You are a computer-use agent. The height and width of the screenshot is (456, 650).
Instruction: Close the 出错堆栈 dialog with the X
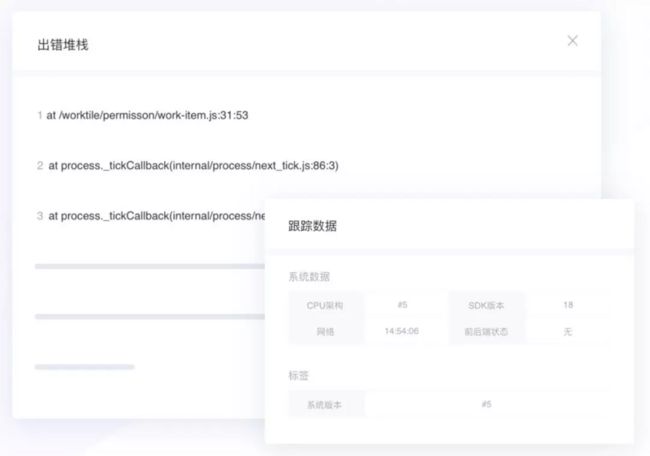[572, 41]
